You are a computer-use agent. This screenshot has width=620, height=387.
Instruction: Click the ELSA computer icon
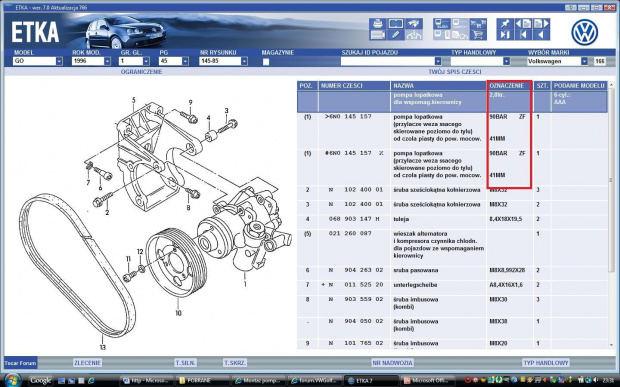click(x=441, y=24)
